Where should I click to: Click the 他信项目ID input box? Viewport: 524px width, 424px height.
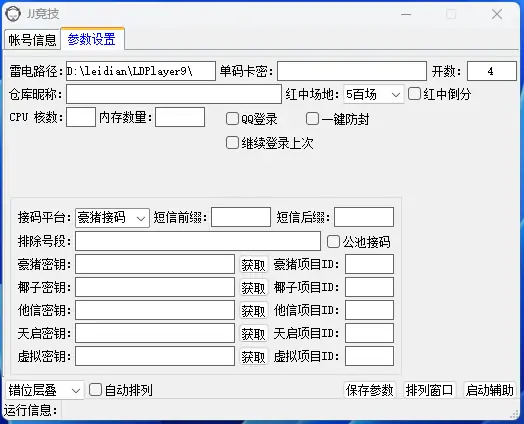tap(369, 310)
